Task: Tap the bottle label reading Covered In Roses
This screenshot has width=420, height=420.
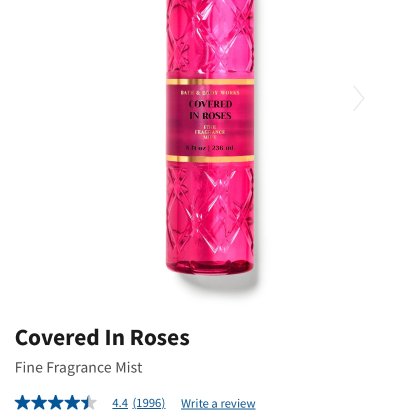Action: coord(210,110)
